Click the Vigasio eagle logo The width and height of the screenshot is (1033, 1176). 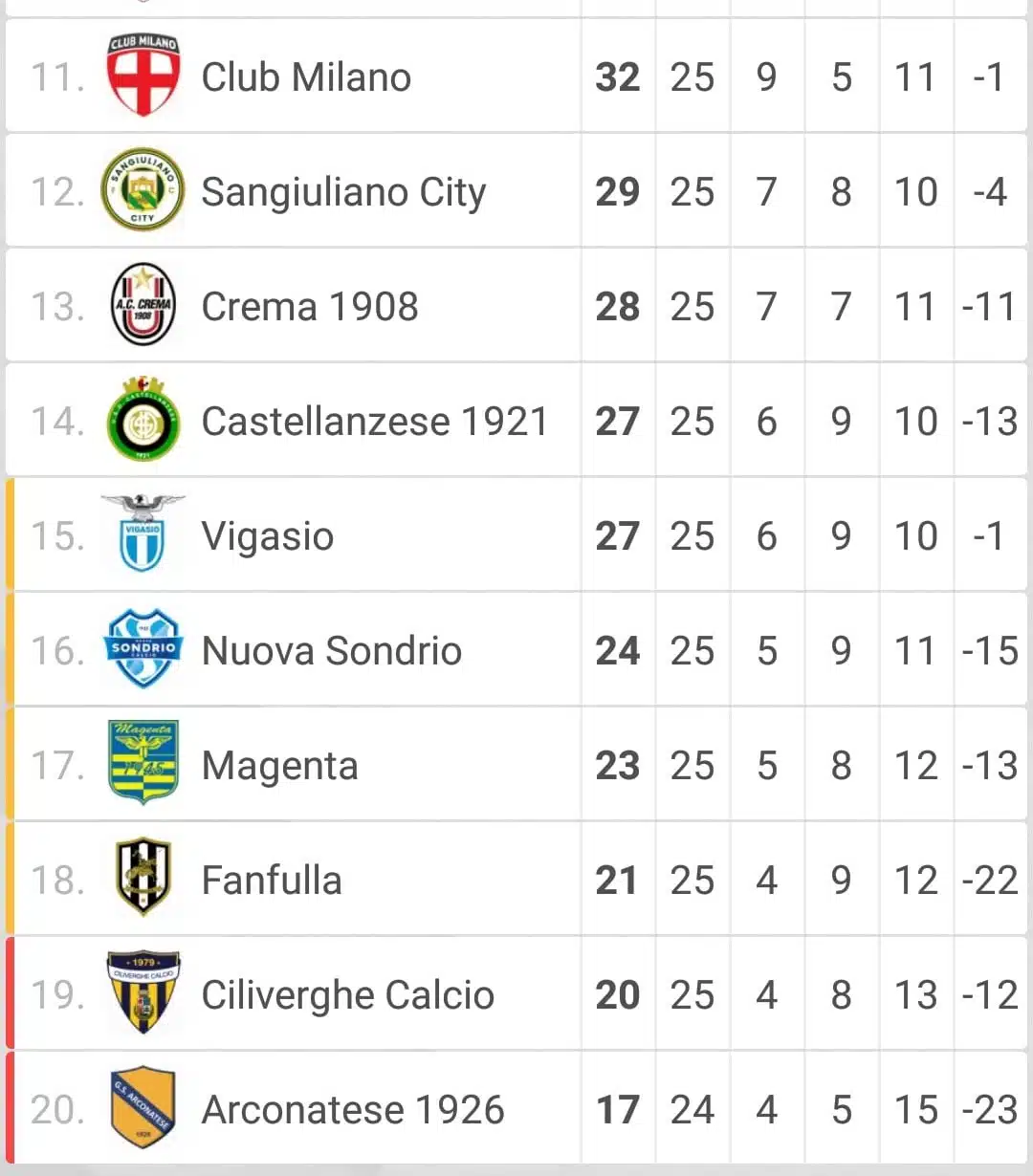pyautogui.click(x=143, y=534)
